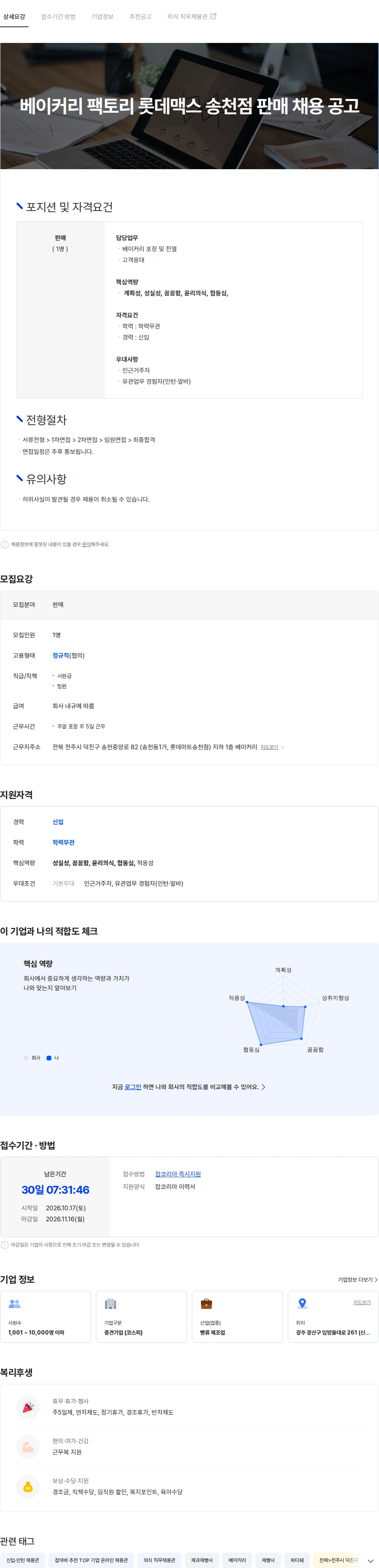Viewport: 379px width, 1568px height.
Task: Click the 중견기업 (코스피) company type text
Action: pos(123,1333)
